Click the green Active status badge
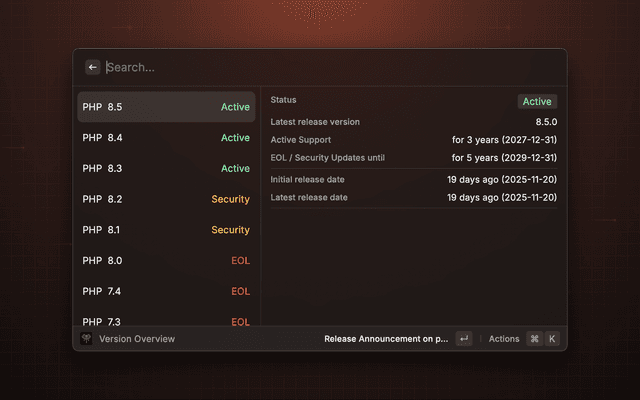640x400 pixels. [537, 101]
